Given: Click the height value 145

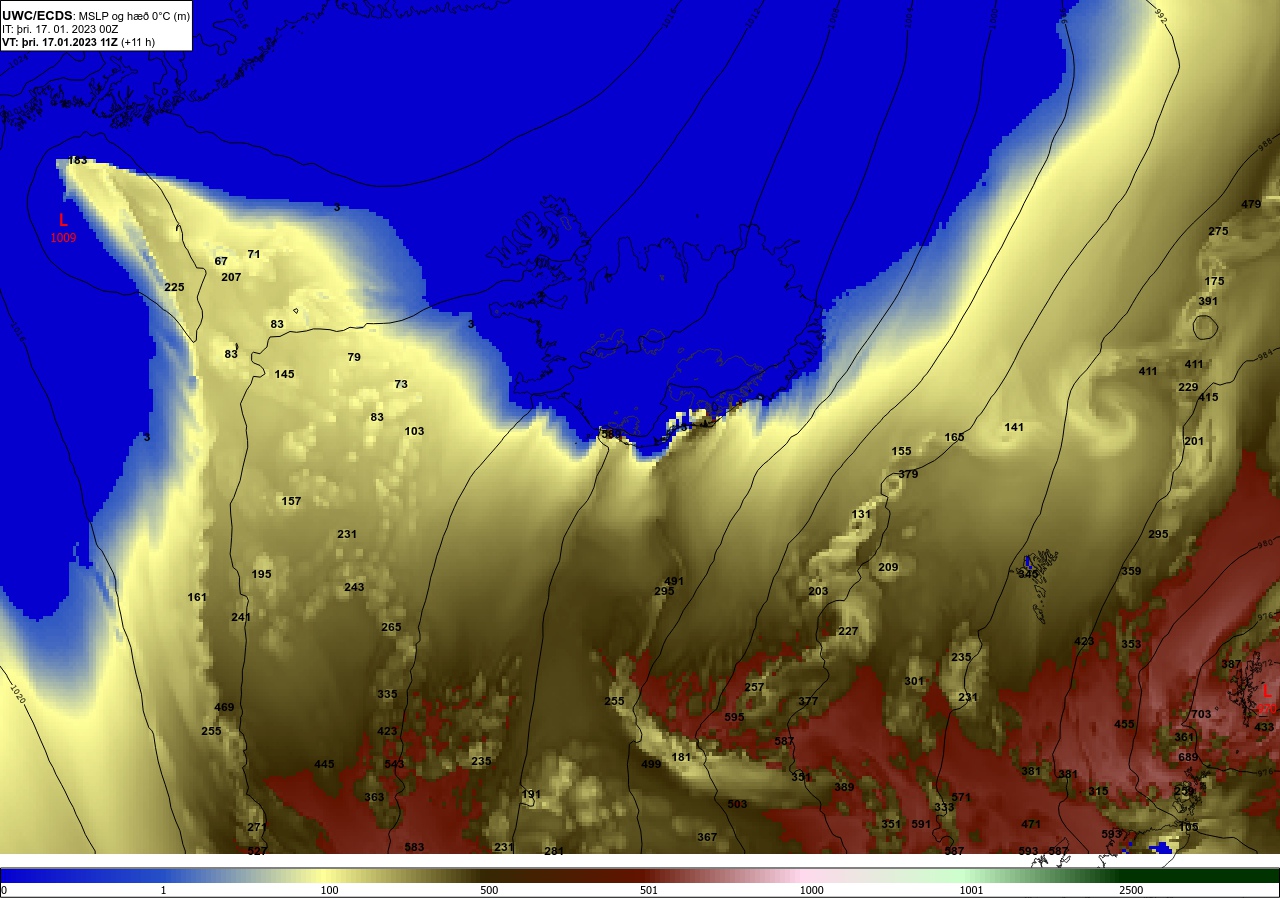Looking at the screenshot, I should (x=285, y=375).
